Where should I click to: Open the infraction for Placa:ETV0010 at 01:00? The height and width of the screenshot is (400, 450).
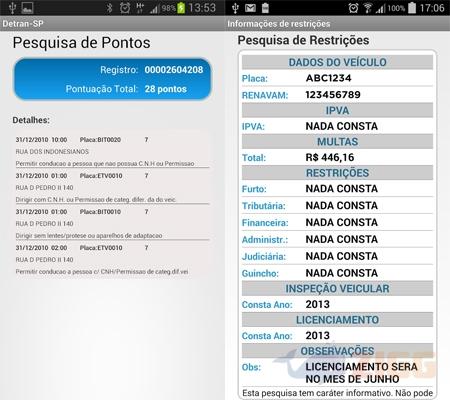tap(112, 188)
